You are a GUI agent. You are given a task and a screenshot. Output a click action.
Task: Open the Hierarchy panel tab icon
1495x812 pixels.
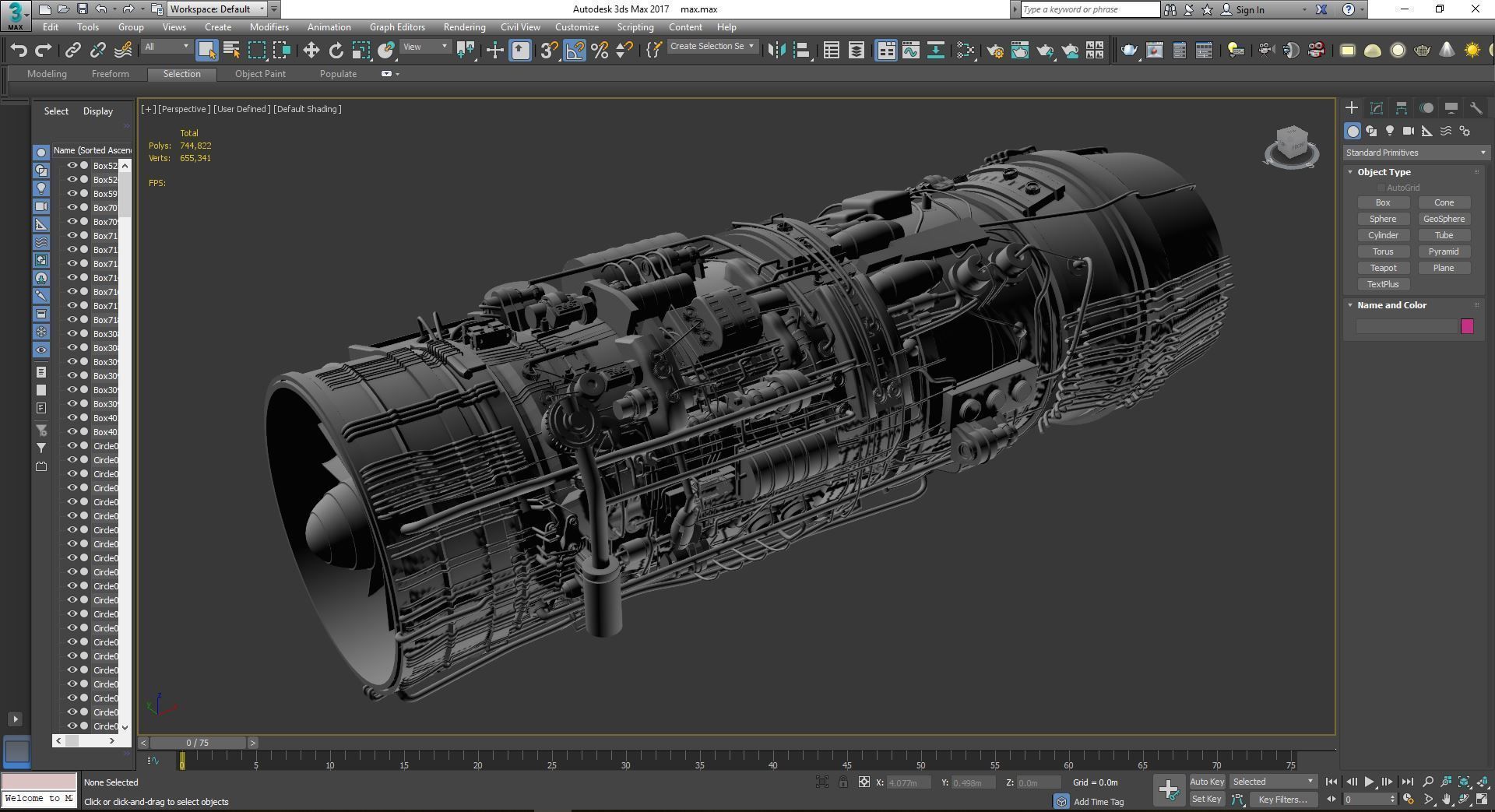tap(1402, 107)
